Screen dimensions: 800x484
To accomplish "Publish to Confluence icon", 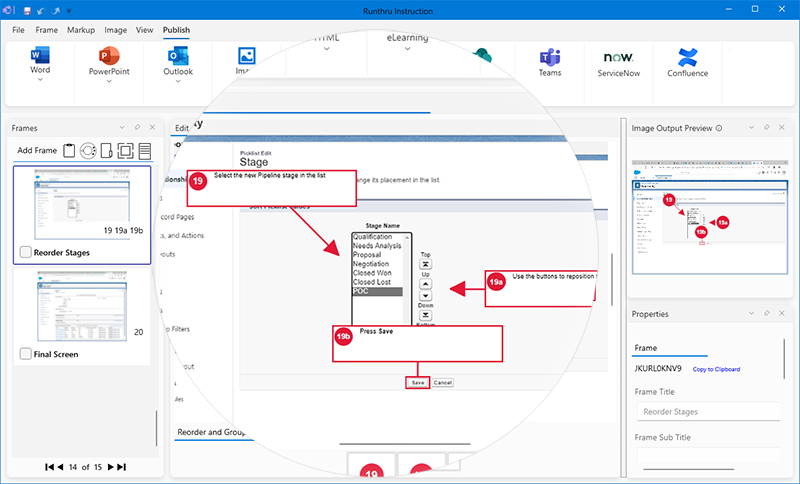I will click(x=688, y=57).
